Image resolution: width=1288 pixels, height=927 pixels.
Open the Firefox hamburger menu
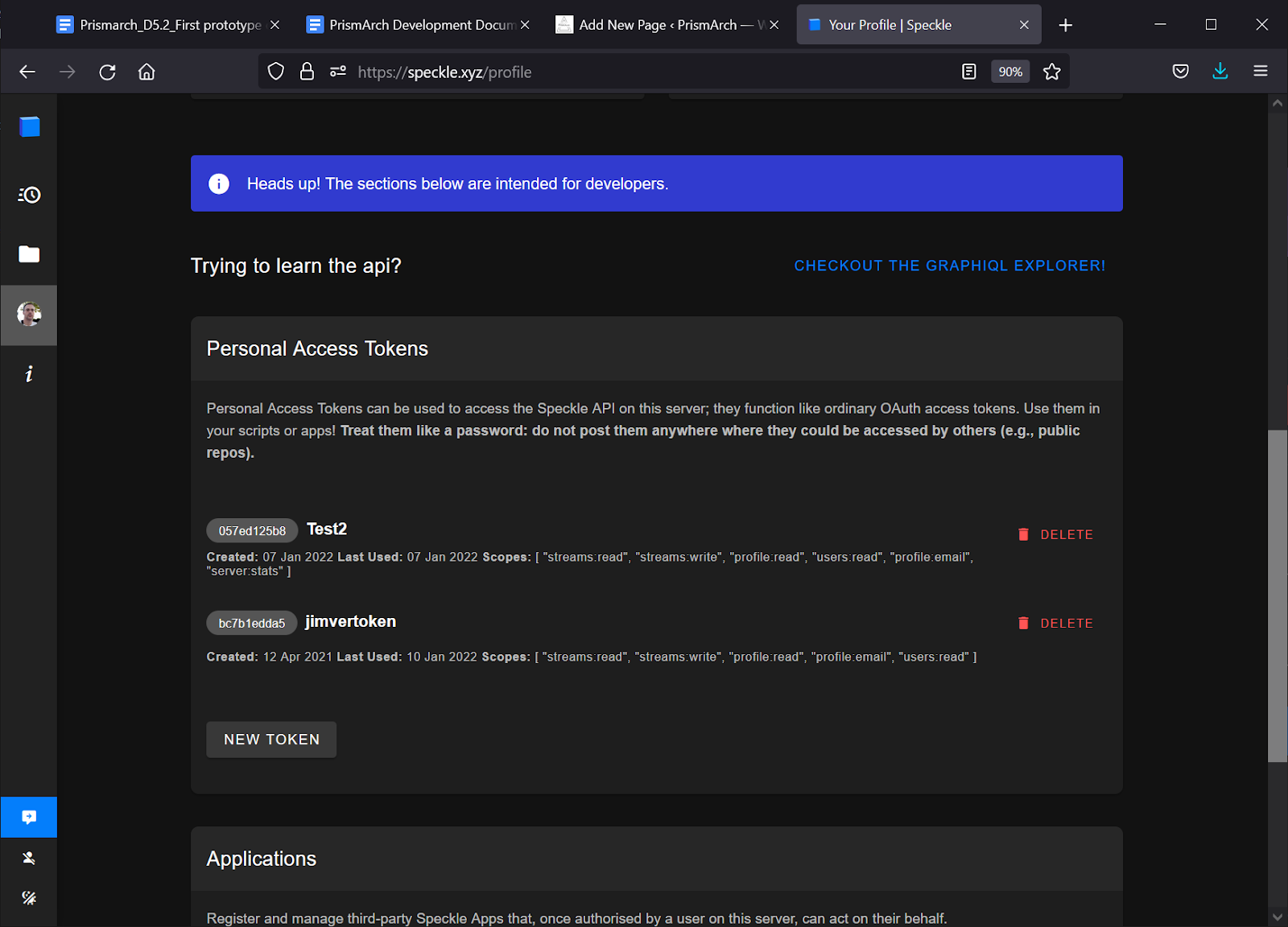[1261, 72]
